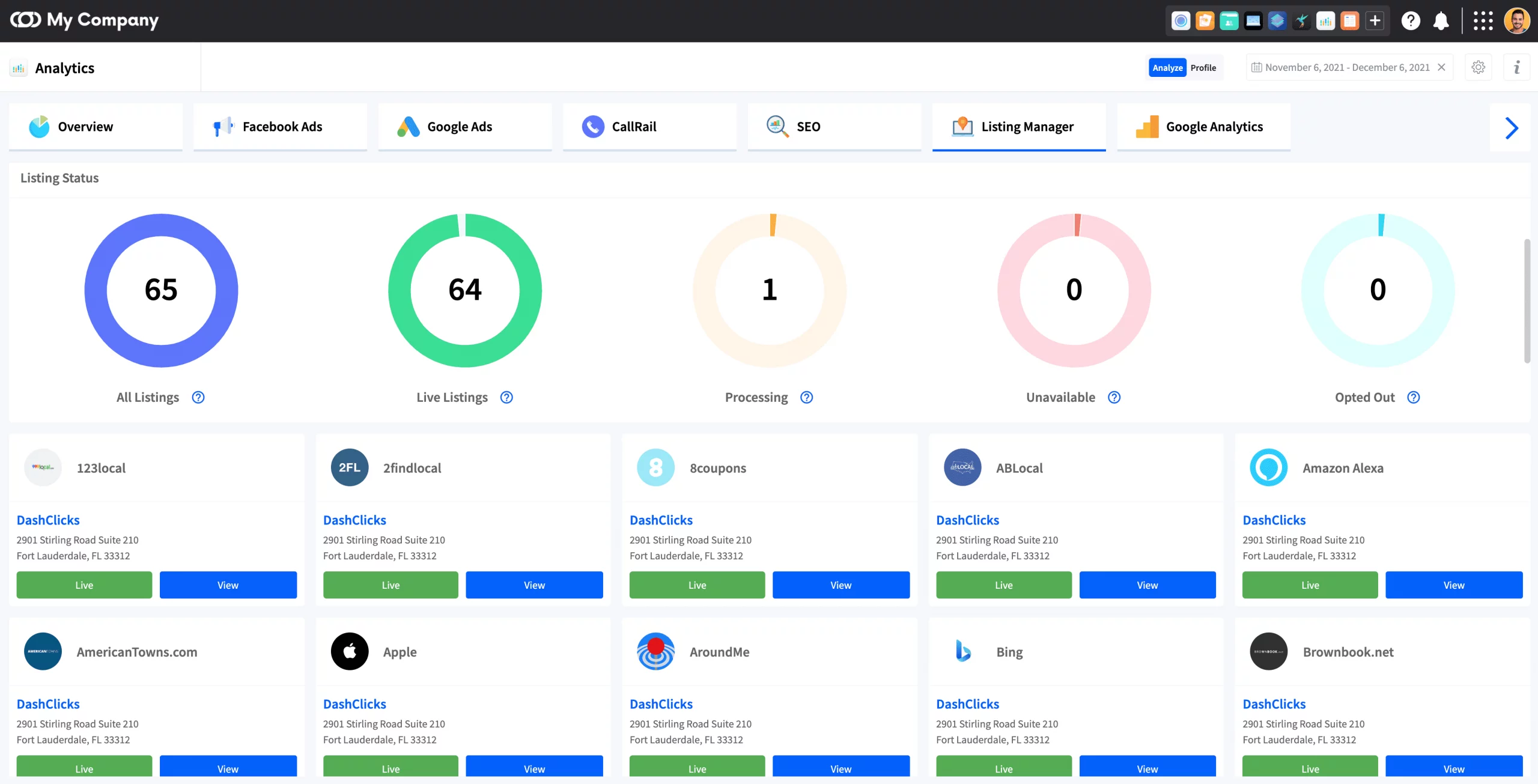
Task: Click the info icon beside settings gear
Action: (1517, 67)
